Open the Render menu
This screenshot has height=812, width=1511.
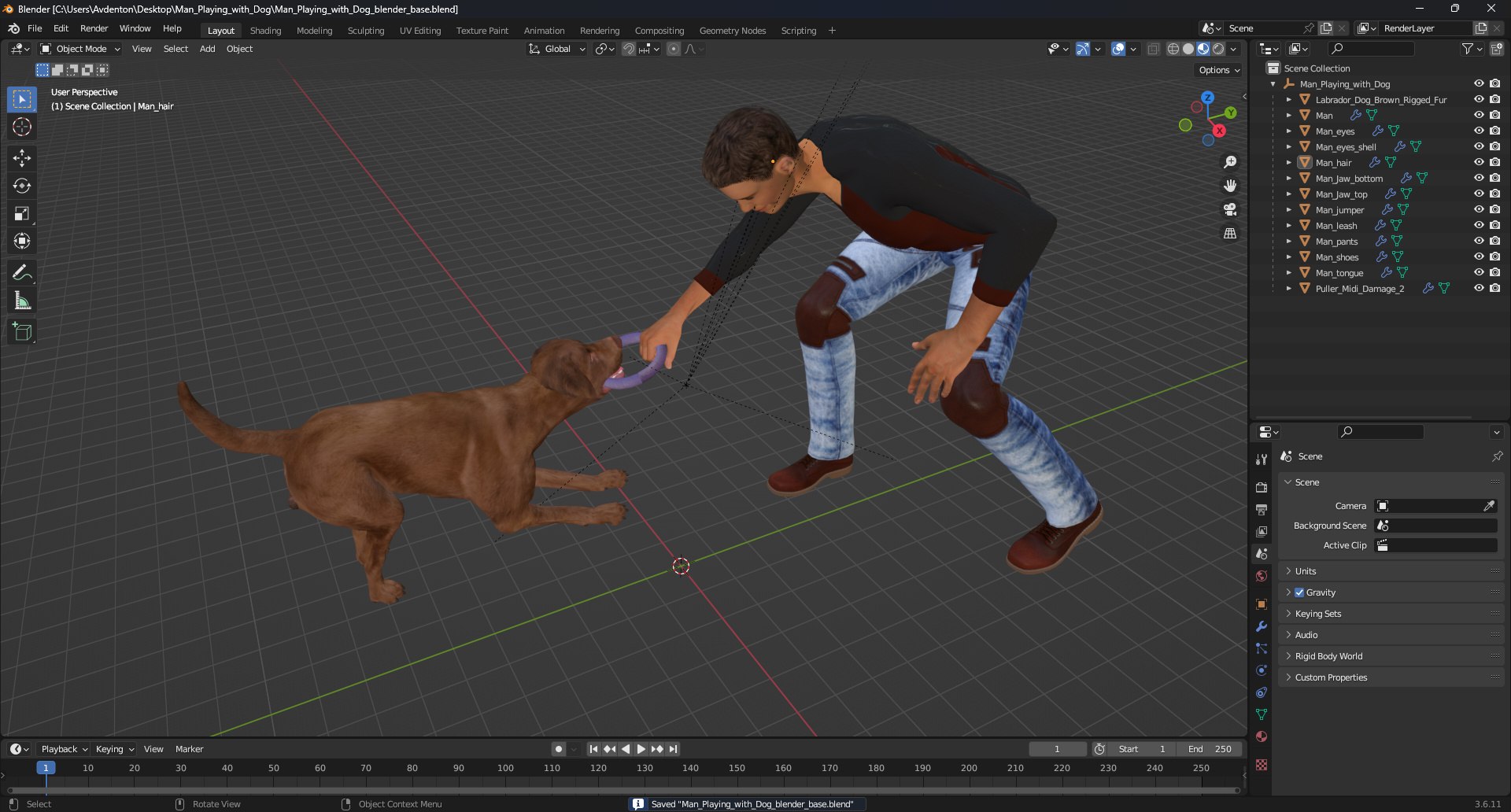[94, 28]
